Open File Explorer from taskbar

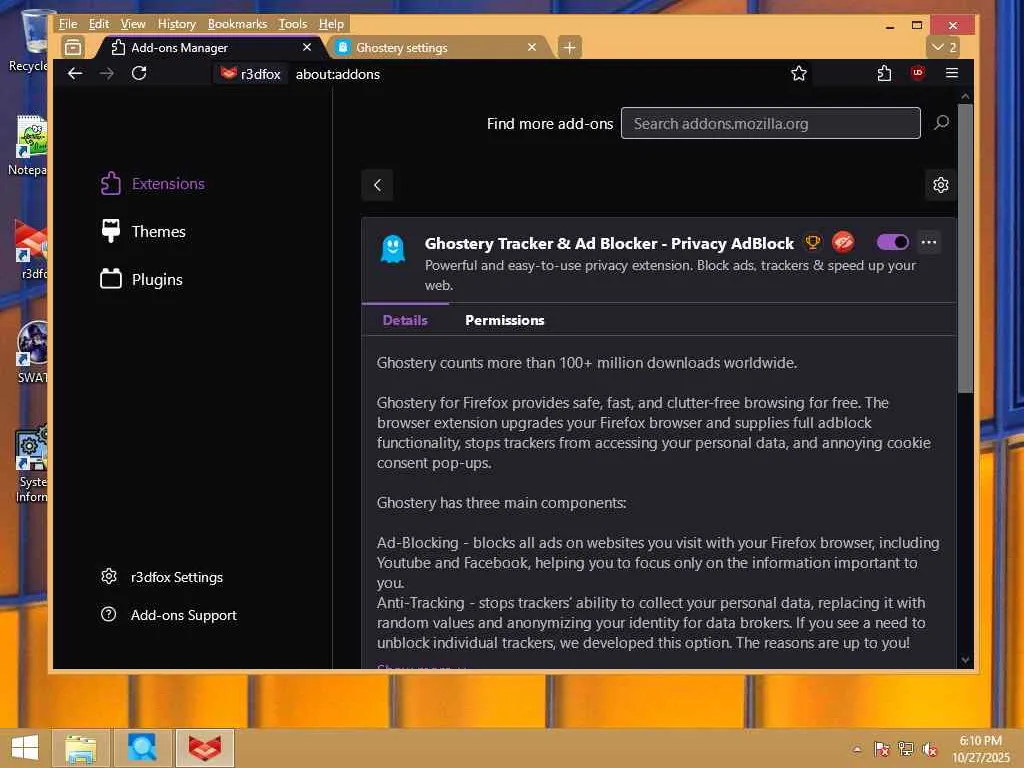click(x=81, y=748)
